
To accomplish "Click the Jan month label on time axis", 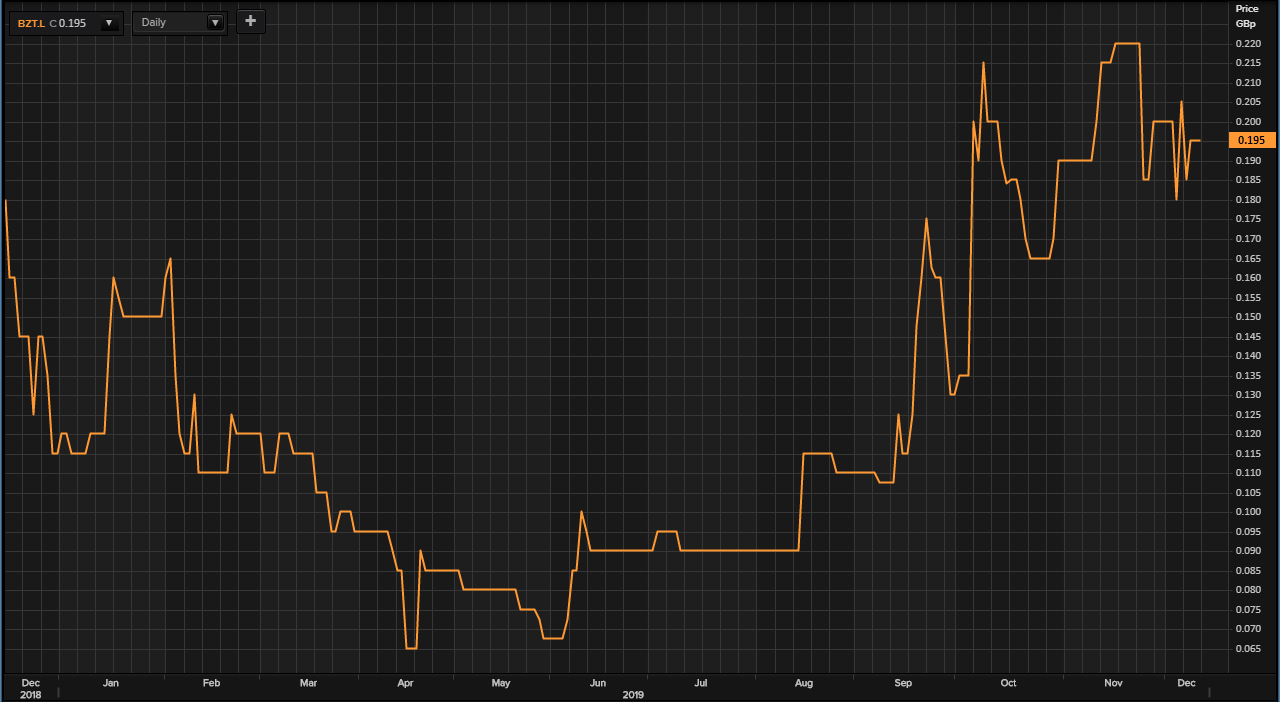I will tap(111, 683).
